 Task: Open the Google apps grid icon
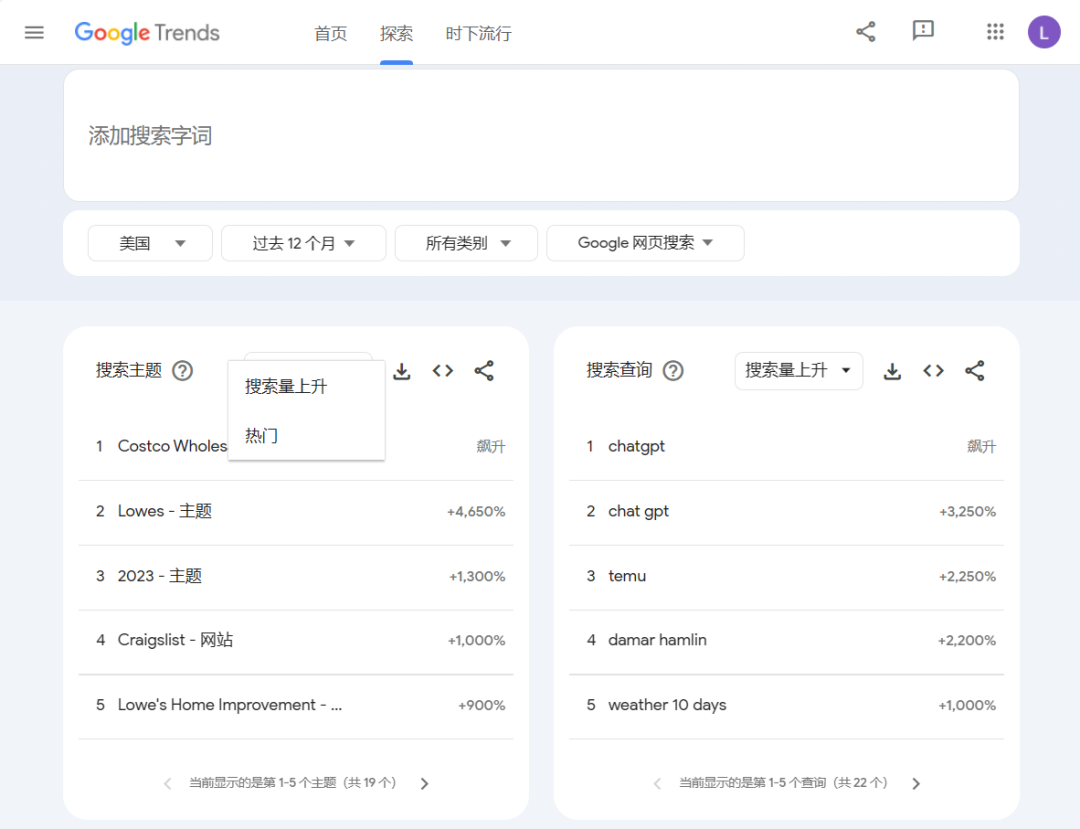tap(995, 31)
